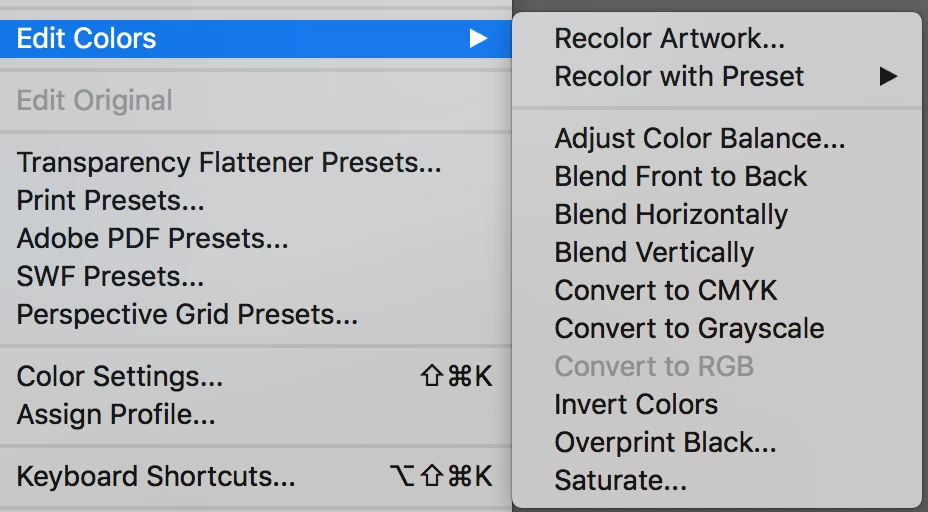Open Perspective Grid Presets...
The image size is (928, 512).
256,314
